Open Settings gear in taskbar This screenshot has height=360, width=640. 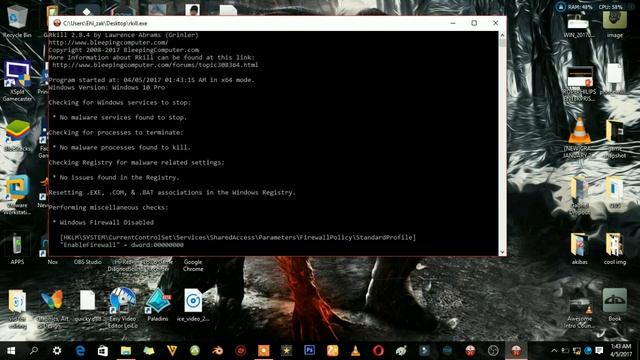(x=57, y=351)
